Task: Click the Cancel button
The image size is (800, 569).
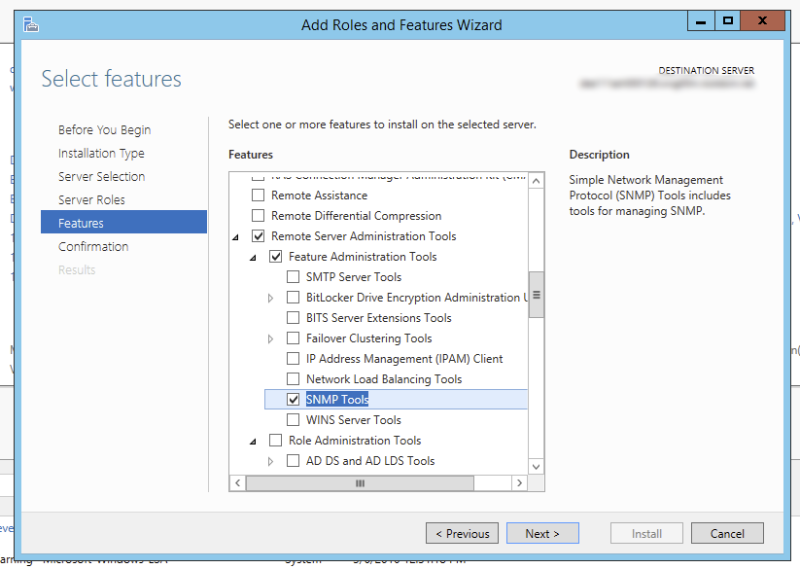Action: tap(726, 533)
